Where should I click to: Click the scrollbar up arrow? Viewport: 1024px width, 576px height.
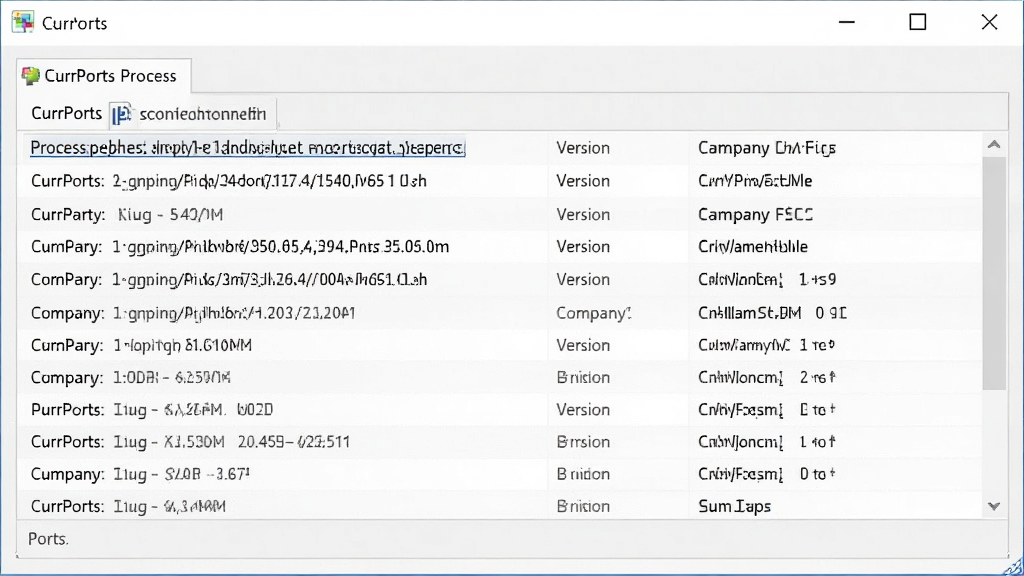(994, 145)
